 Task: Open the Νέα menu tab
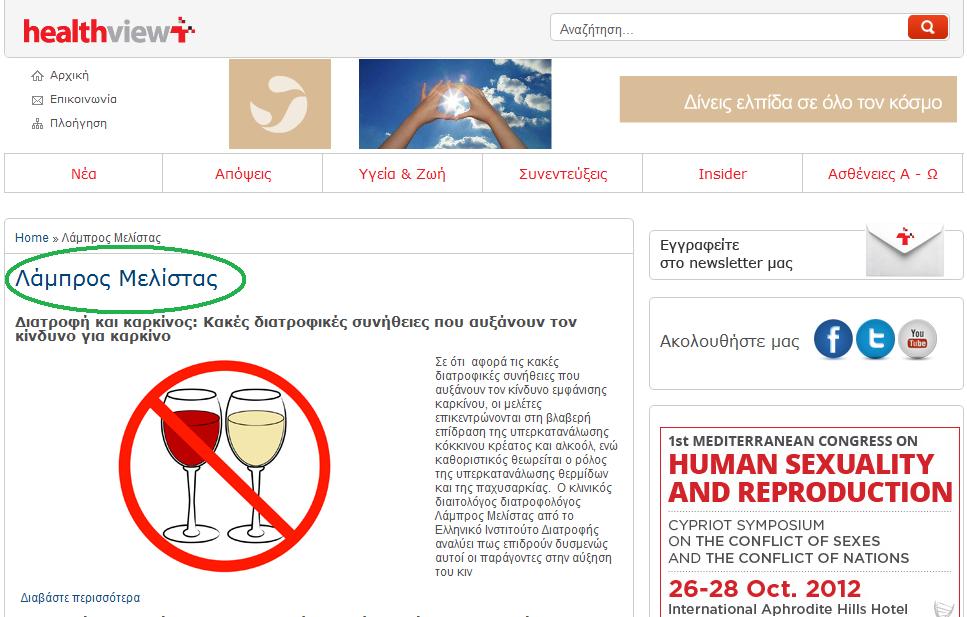click(83, 174)
